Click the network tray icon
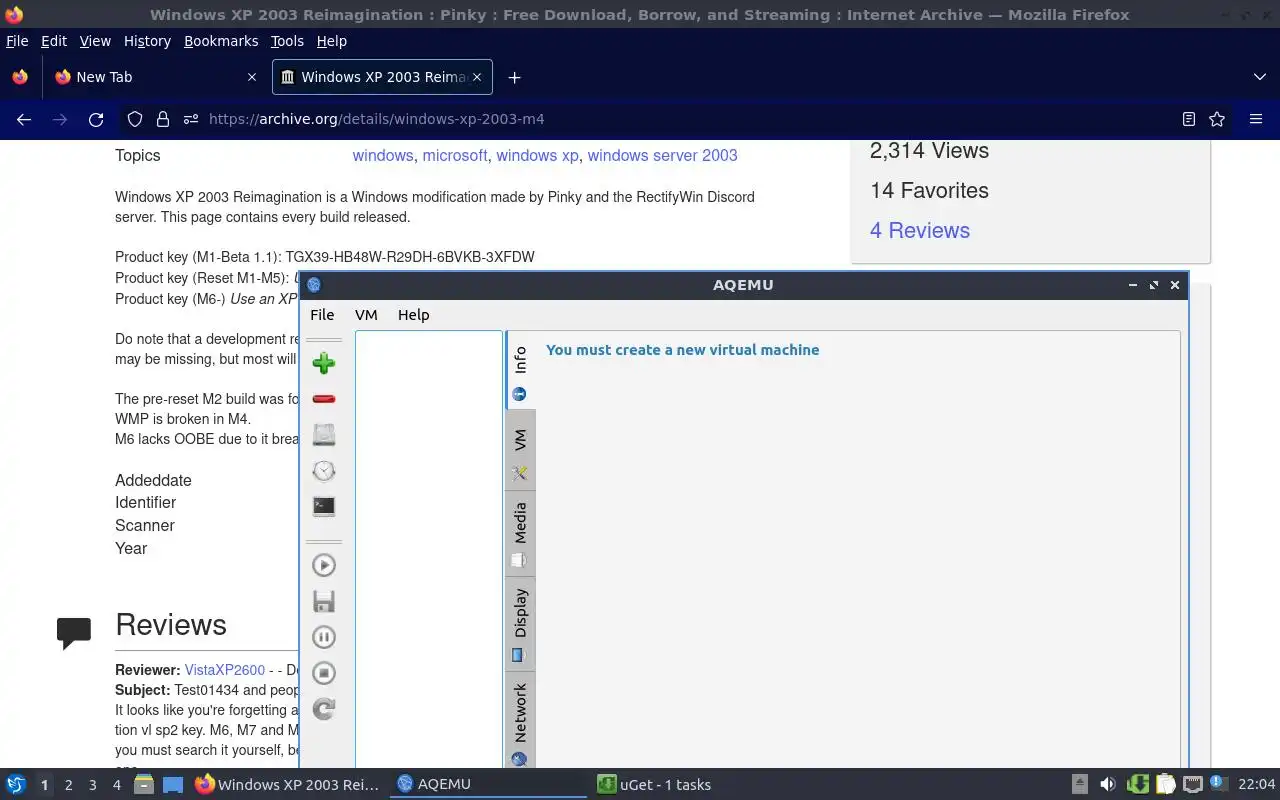Viewport: 1280px width, 800px height. pos(1192,785)
